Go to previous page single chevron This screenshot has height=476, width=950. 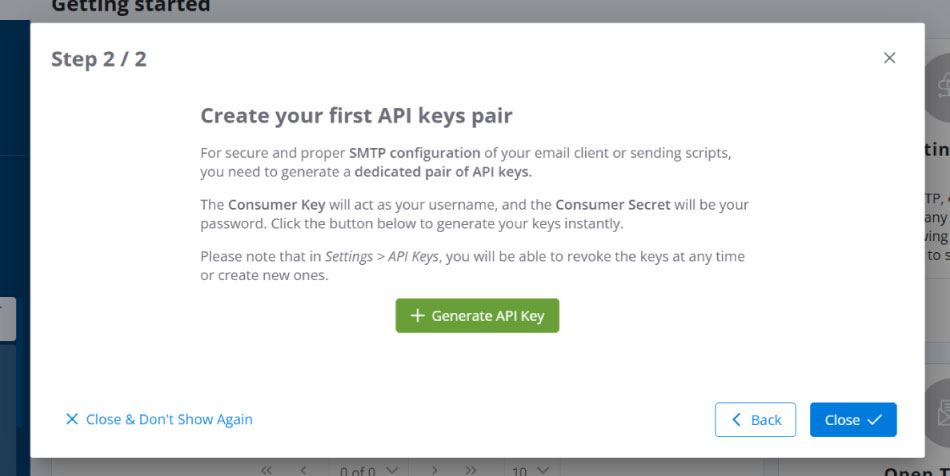point(304,469)
